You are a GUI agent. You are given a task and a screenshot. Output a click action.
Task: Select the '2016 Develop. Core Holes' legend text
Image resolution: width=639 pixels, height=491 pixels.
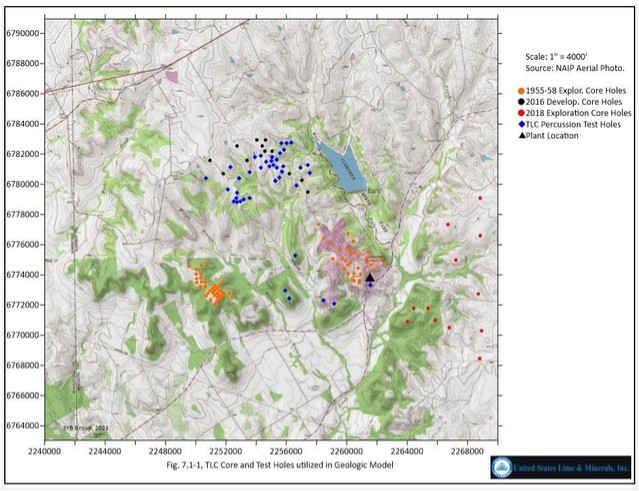point(575,102)
